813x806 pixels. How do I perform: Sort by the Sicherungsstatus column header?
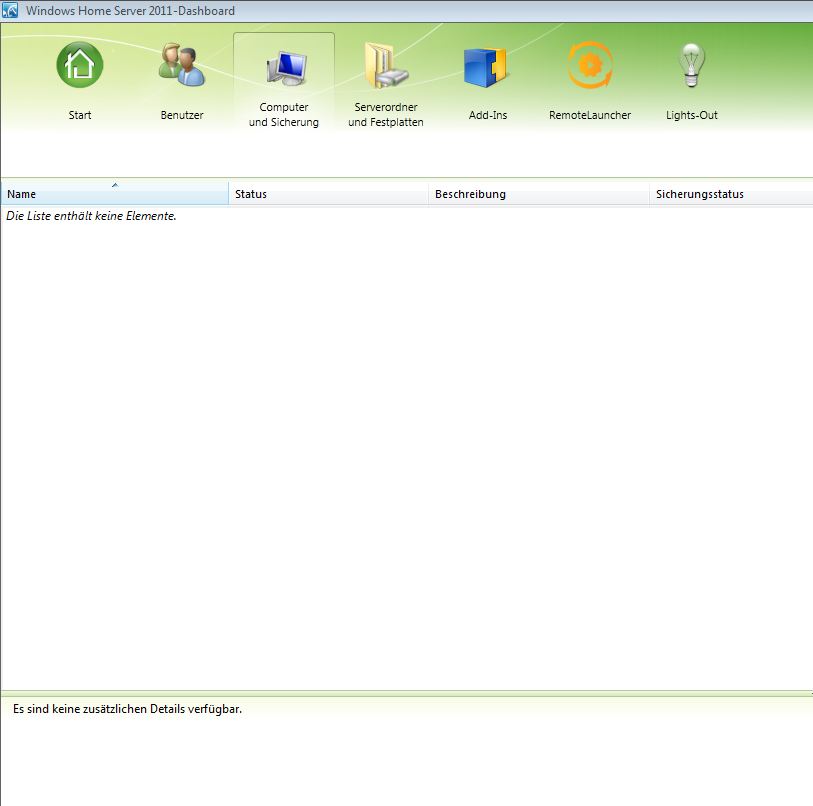coord(731,193)
